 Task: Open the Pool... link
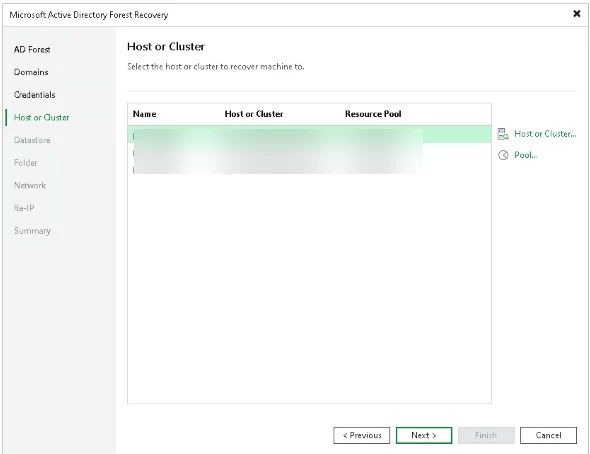tap(526, 155)
